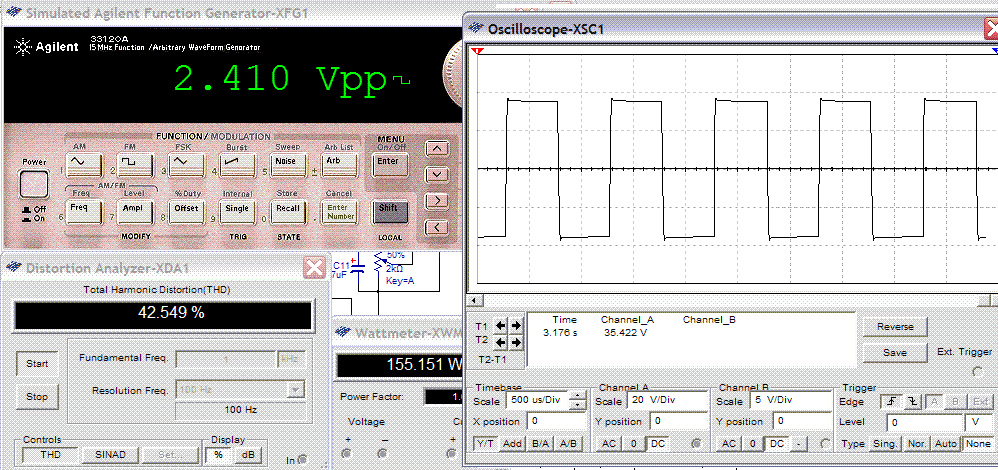This screenshot has height=470, width=998.
Task: Open the Resolution Freq dropdown
Action: tap(295, 390)
